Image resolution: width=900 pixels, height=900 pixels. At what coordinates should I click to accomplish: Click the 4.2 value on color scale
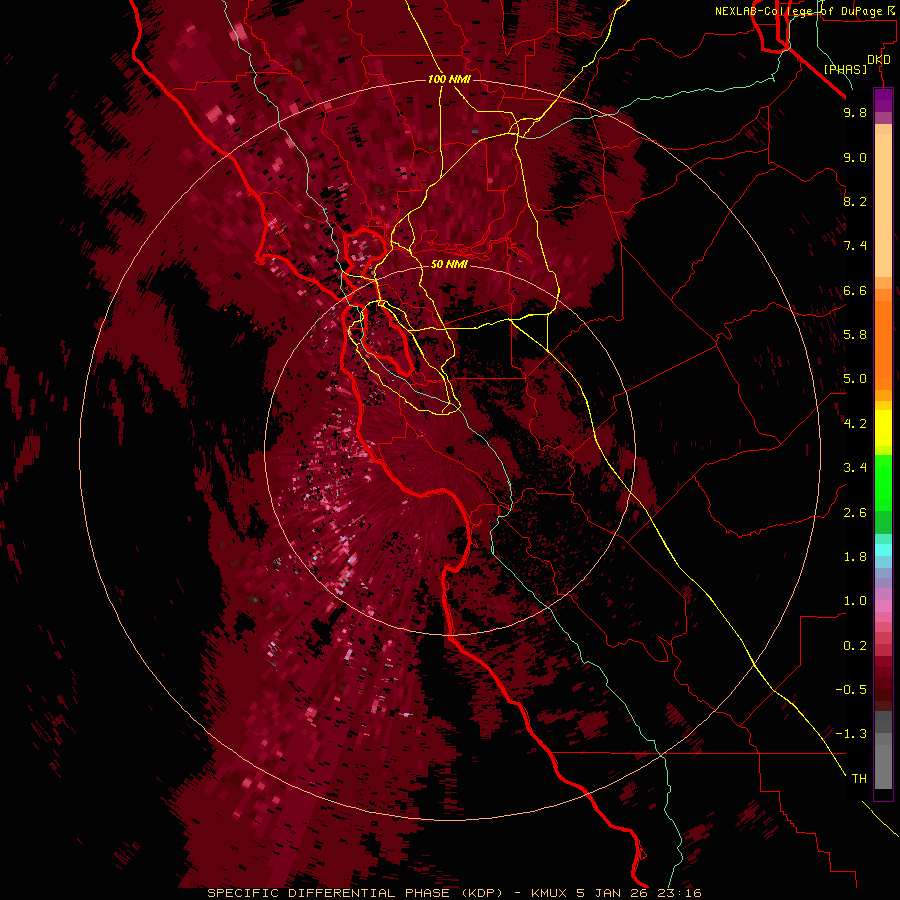click(x=855, y=424)
